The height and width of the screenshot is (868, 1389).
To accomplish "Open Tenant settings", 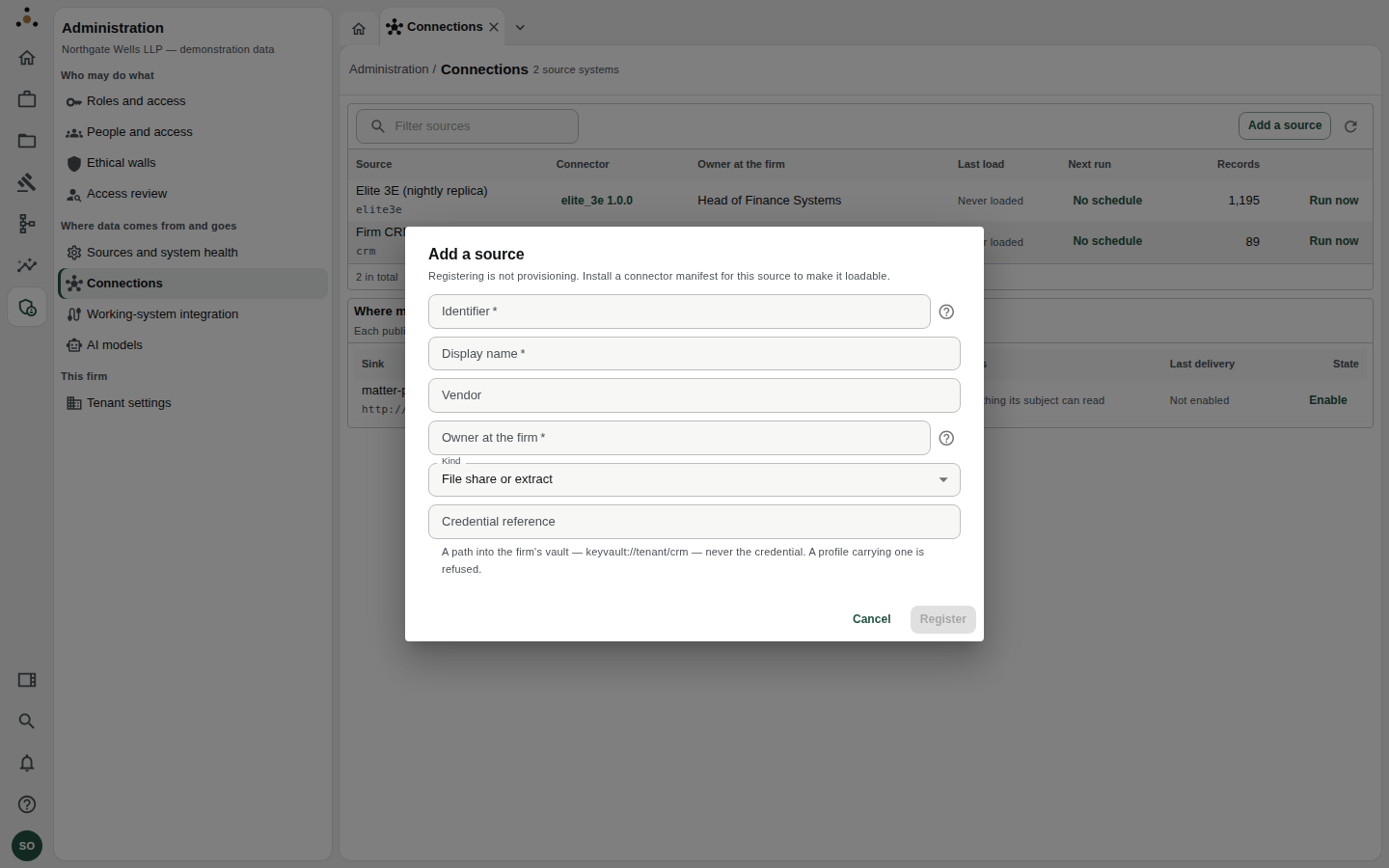I will coord(193,403).
